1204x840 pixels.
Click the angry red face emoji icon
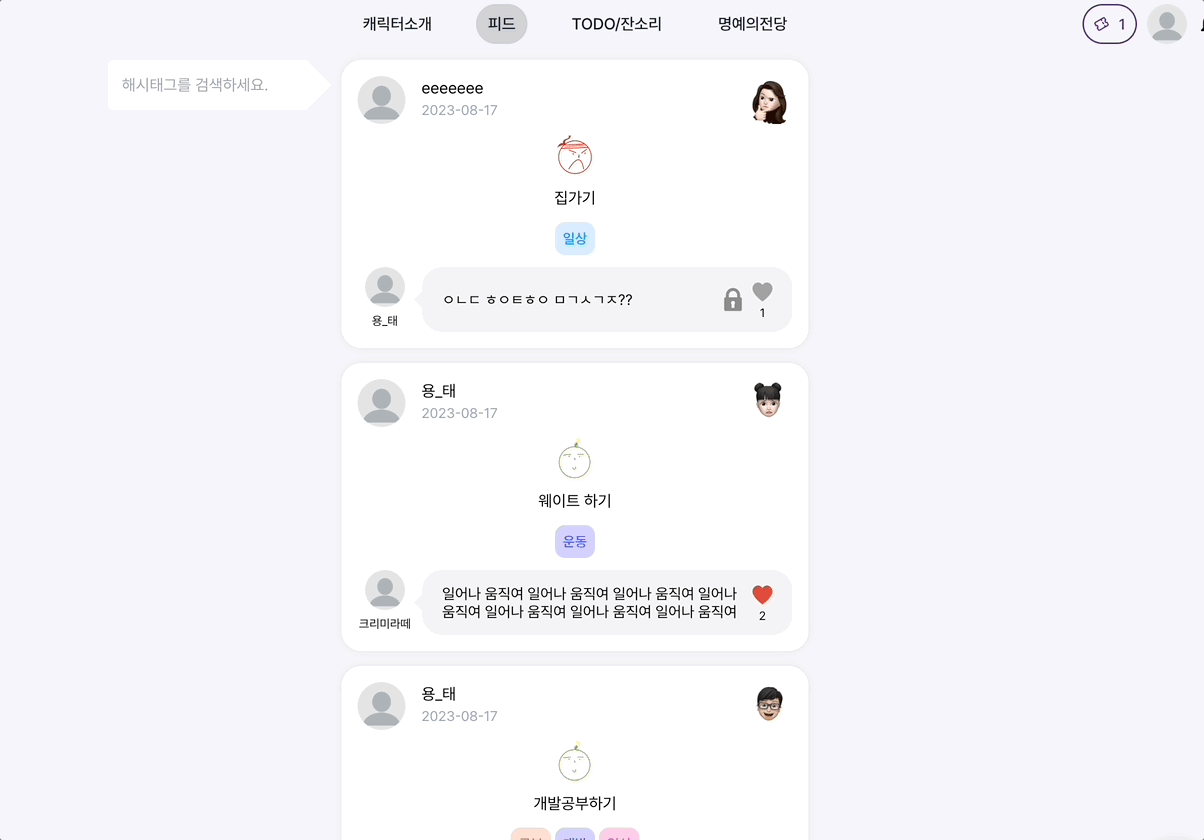pyautogui.click(x=575, y=155)
